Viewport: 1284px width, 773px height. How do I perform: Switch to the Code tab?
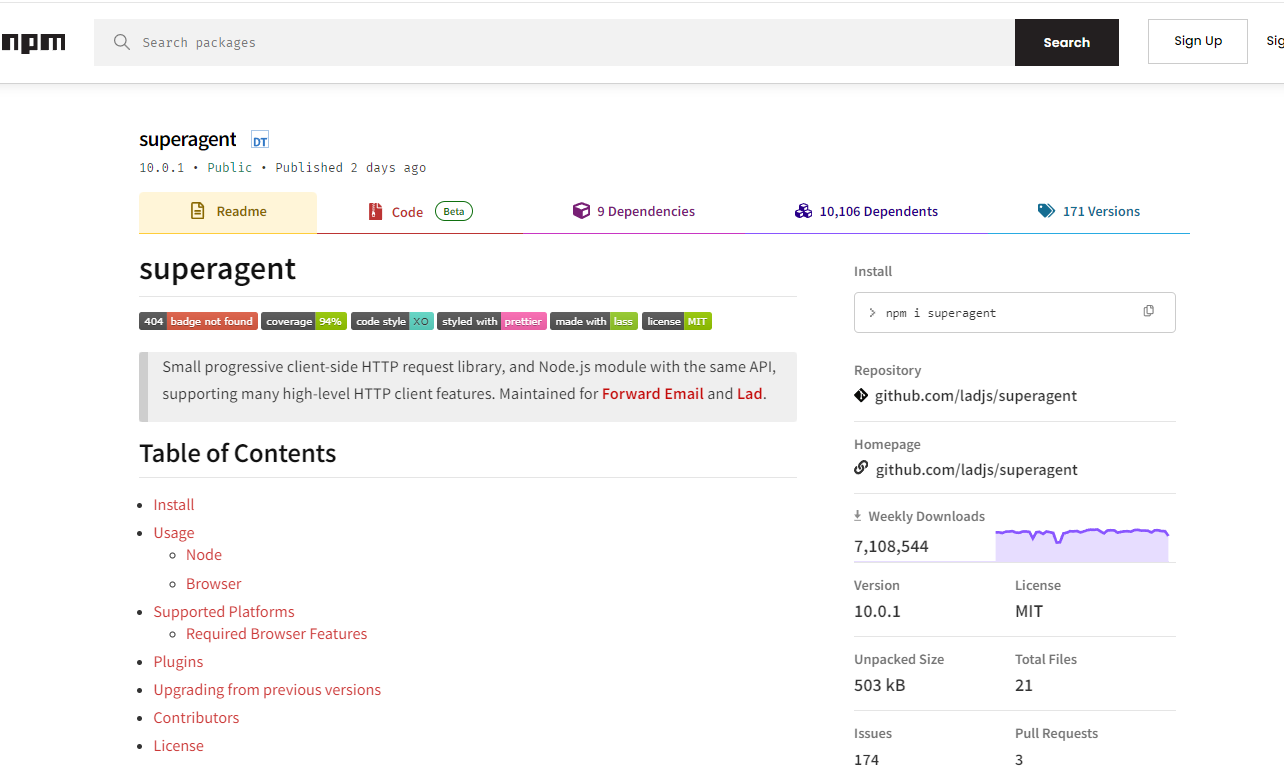[x=419, y=212]
